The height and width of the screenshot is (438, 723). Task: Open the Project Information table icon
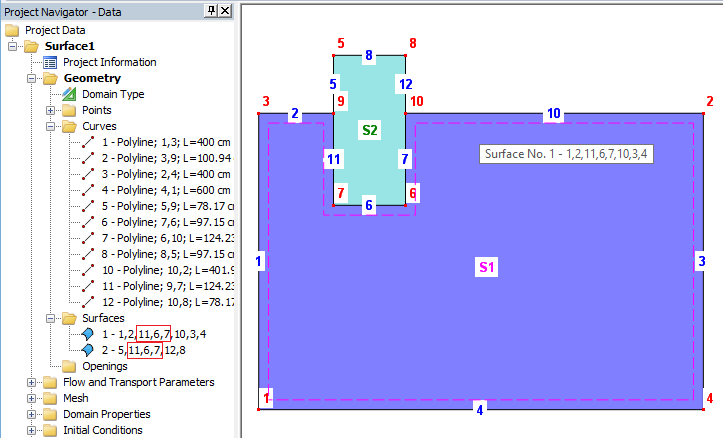[x=50, y=62]
